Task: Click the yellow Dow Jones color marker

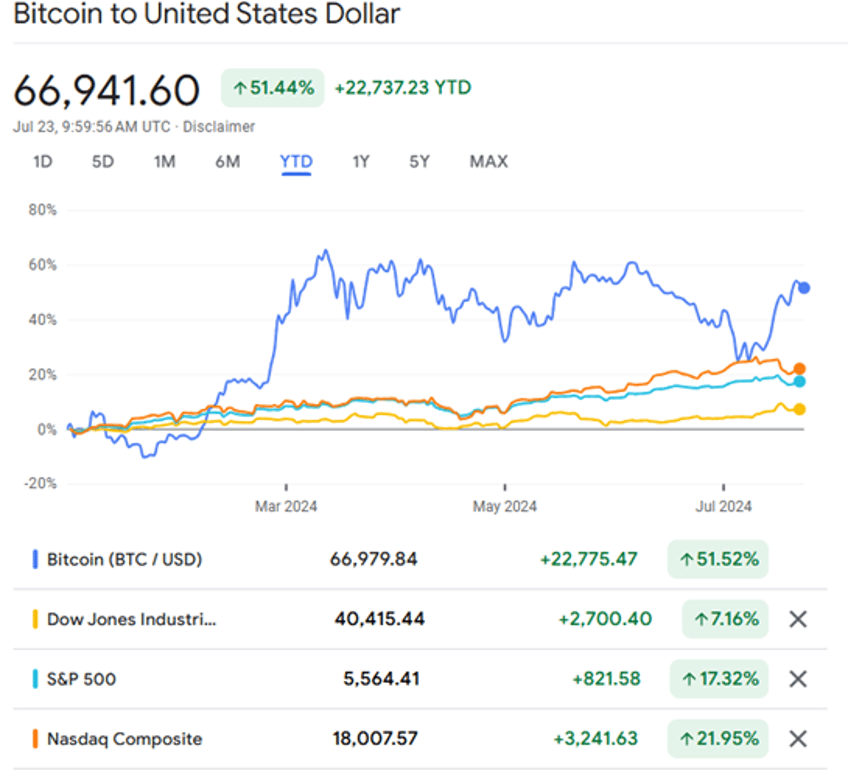Action: click(35, 619)
